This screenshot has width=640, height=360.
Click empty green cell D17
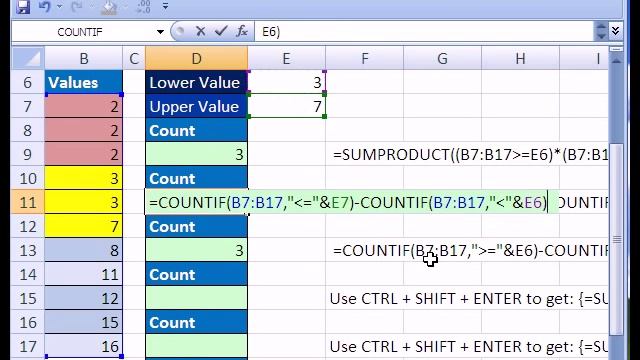(x=196, y=347)
